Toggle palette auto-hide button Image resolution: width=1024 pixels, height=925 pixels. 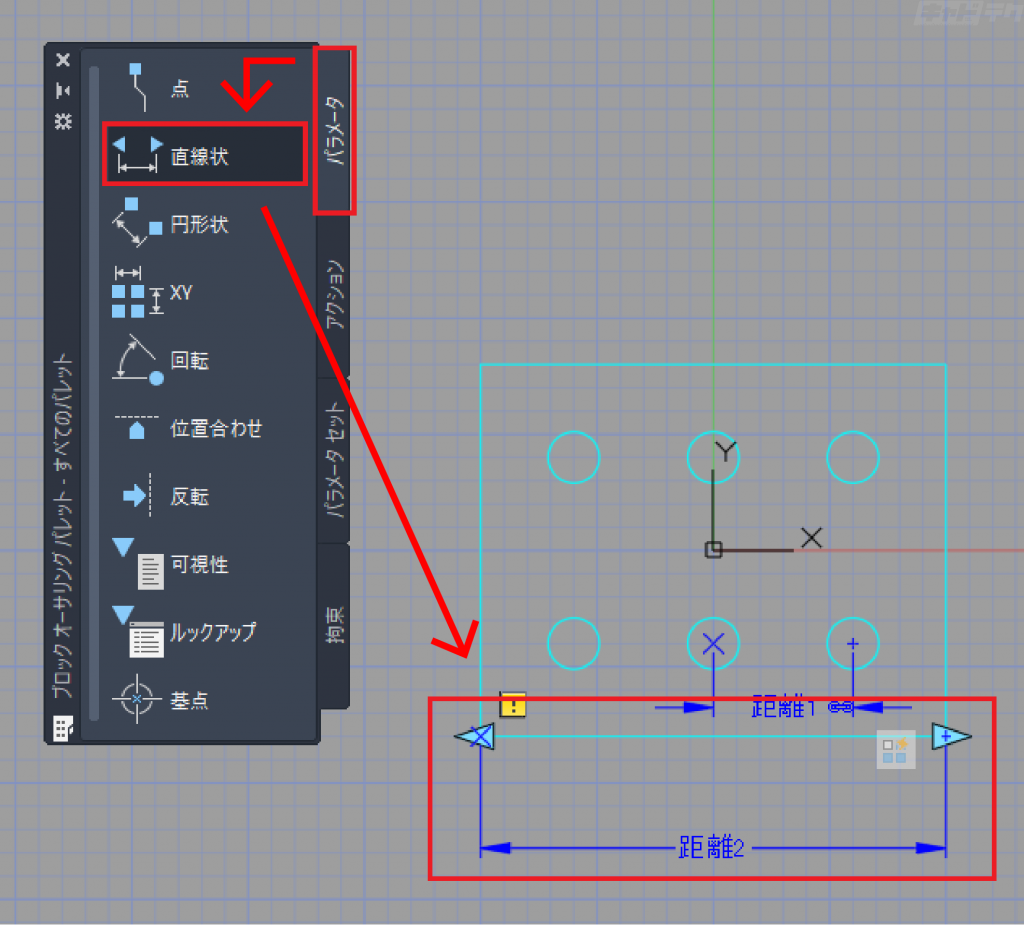click(63, 90)
